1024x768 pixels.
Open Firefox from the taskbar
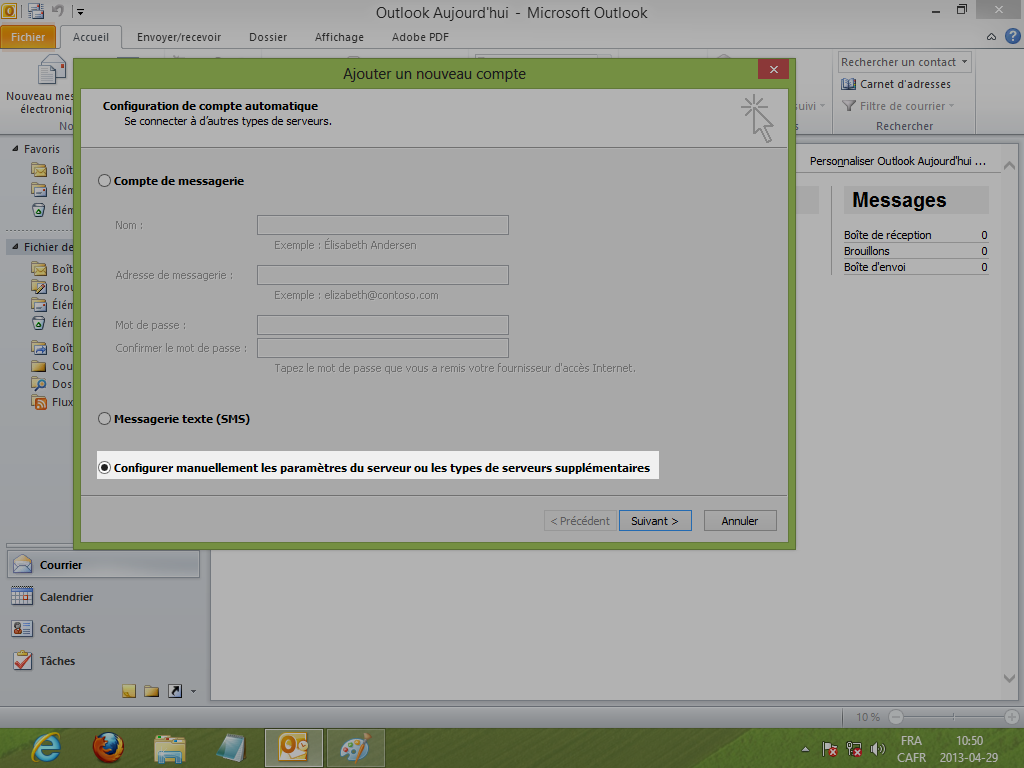108,748
